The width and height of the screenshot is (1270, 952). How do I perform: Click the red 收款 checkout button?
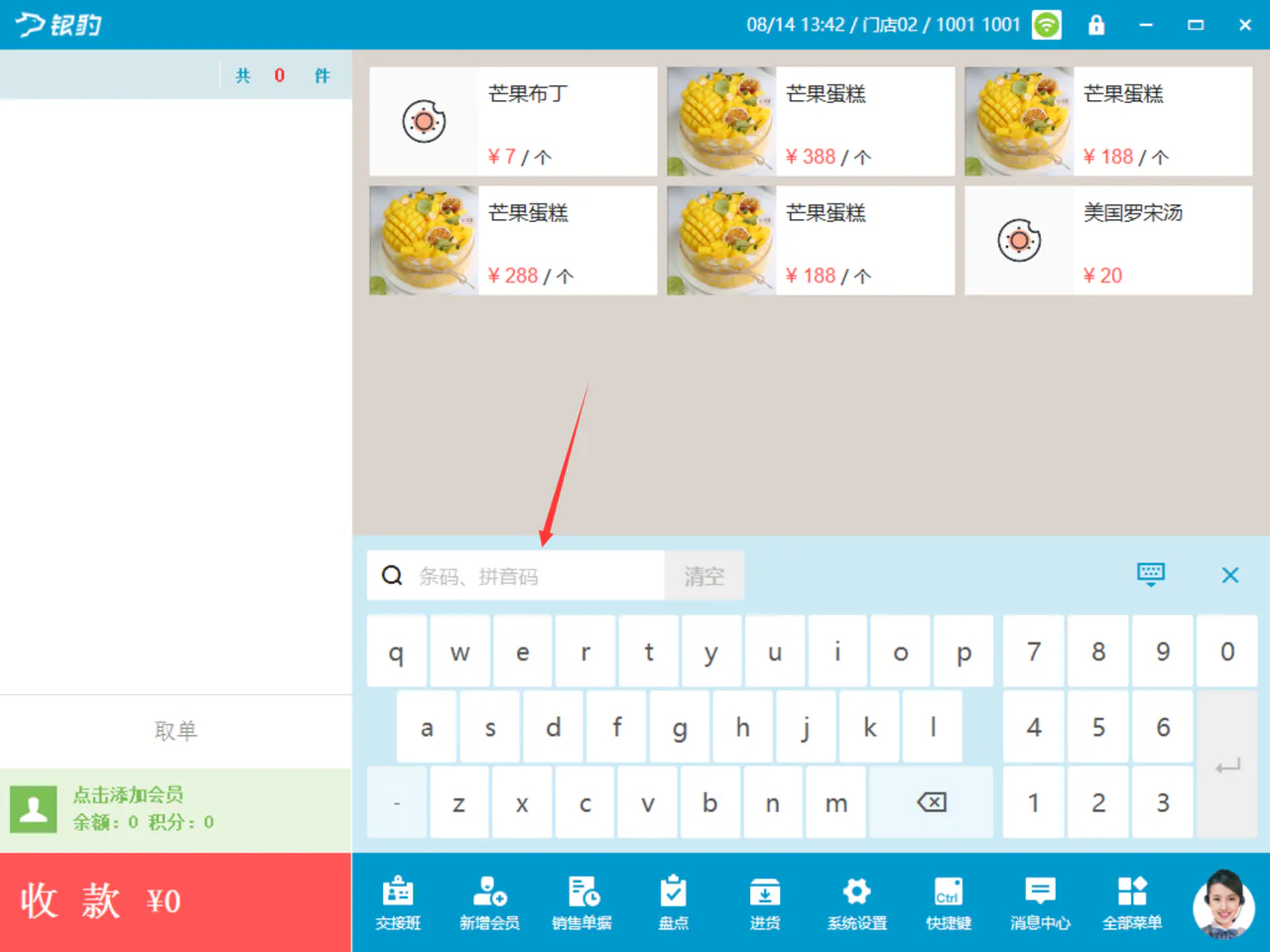click(176, 902)
